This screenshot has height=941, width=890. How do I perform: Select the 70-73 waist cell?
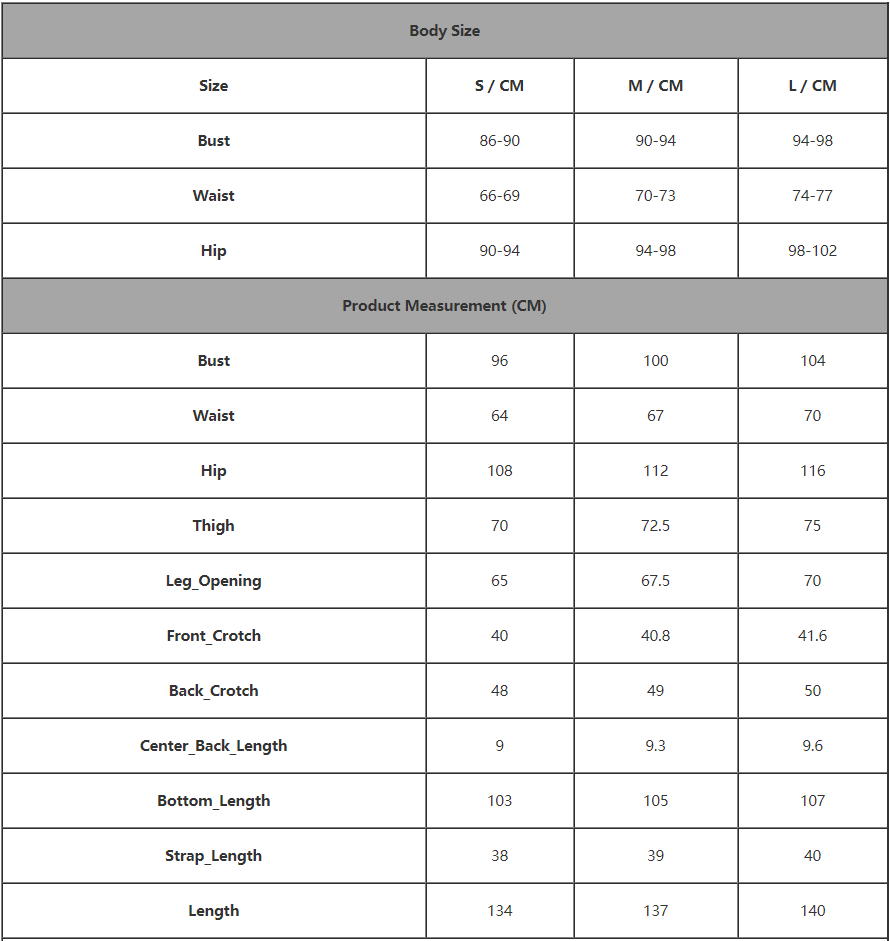[655, 196]
